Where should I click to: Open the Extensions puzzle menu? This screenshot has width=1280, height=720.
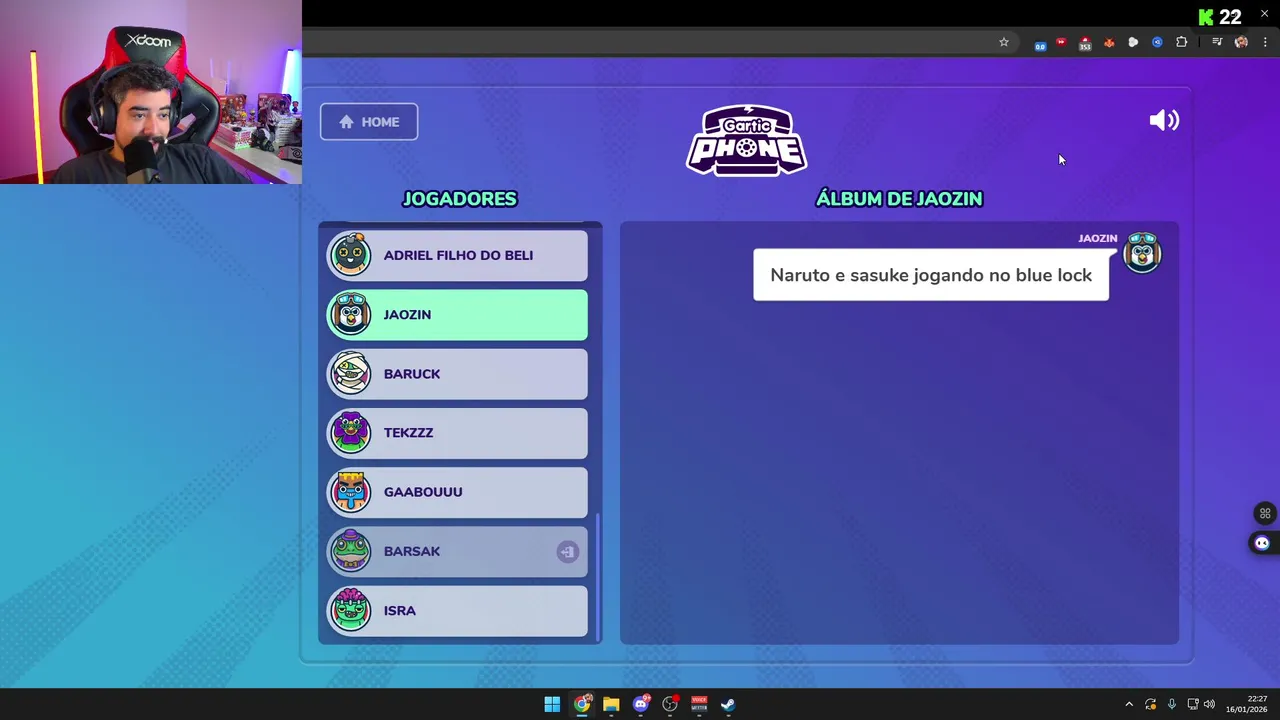1181,42
